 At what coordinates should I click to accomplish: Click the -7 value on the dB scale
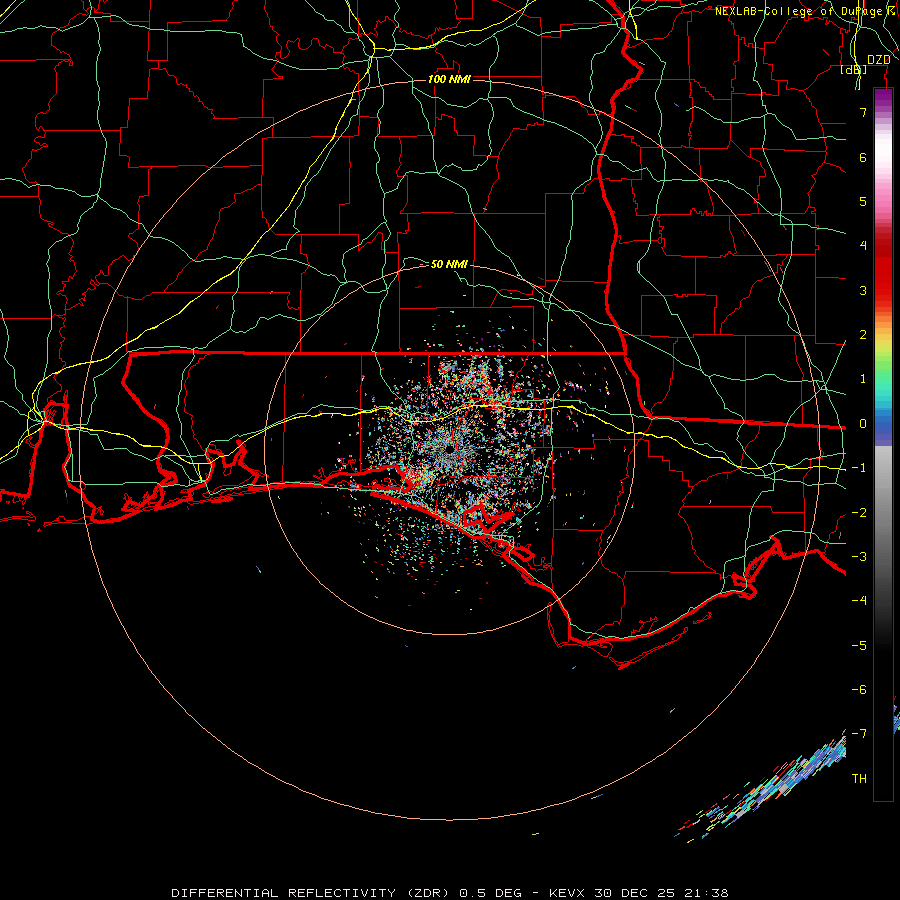tap(859, 734)
